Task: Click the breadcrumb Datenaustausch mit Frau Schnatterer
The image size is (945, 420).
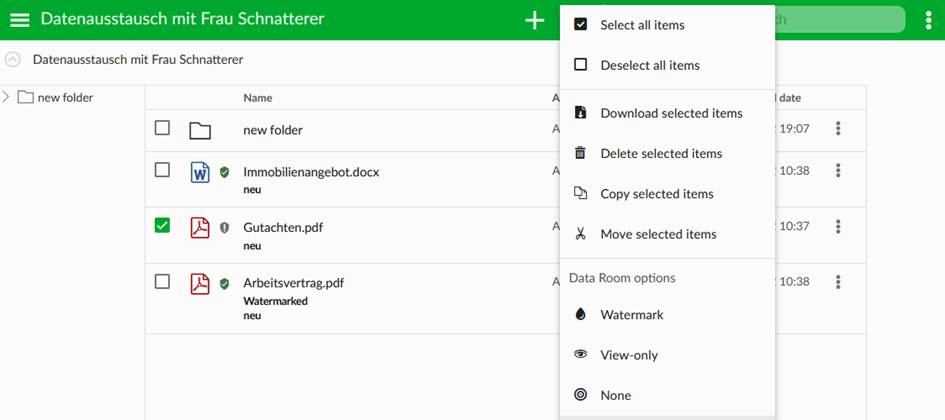Action: 138,60
